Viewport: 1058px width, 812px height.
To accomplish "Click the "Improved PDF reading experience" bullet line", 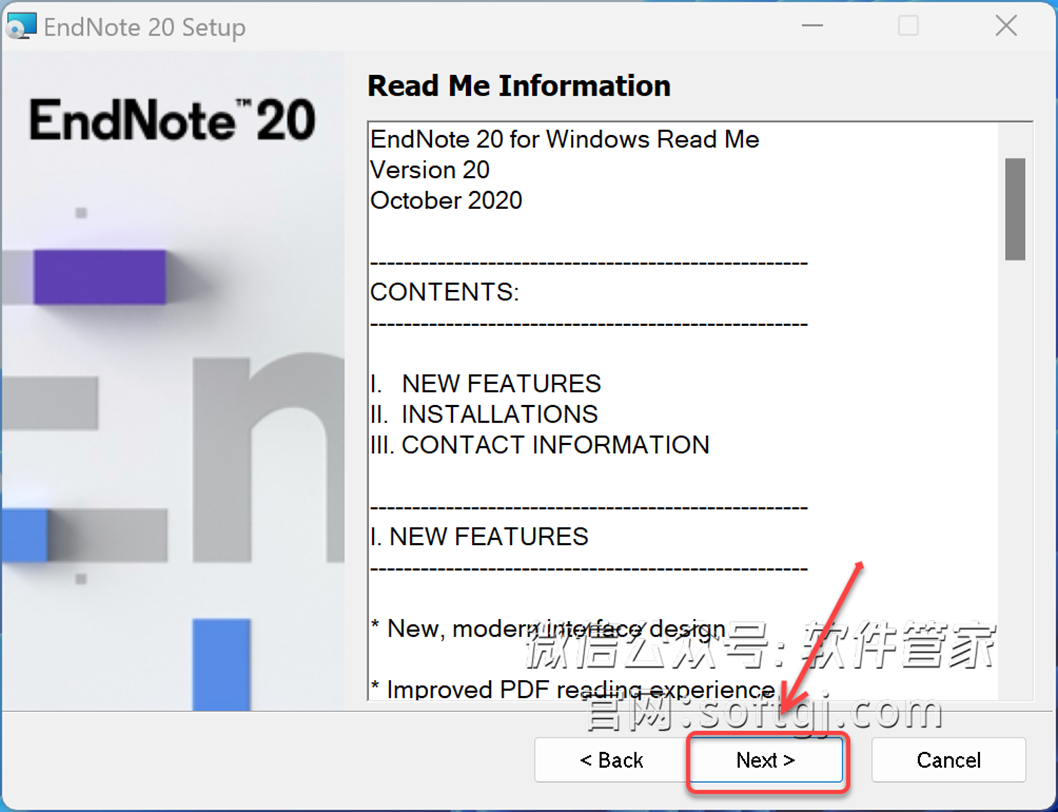I will pyautogui.click(x=572, y=689).
